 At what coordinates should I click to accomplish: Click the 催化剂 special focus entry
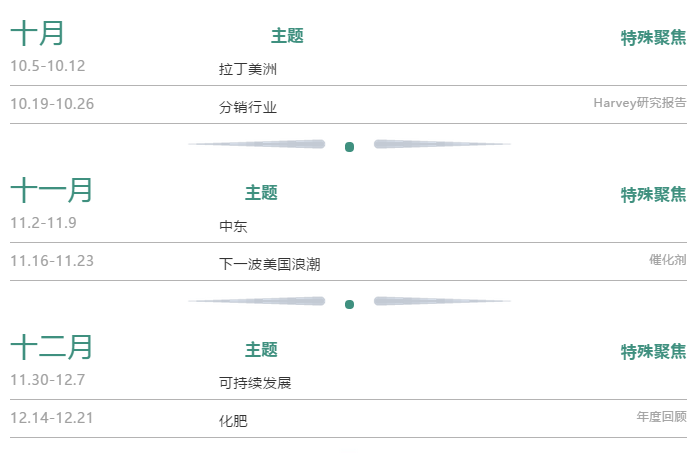click(x=667, y=259)
